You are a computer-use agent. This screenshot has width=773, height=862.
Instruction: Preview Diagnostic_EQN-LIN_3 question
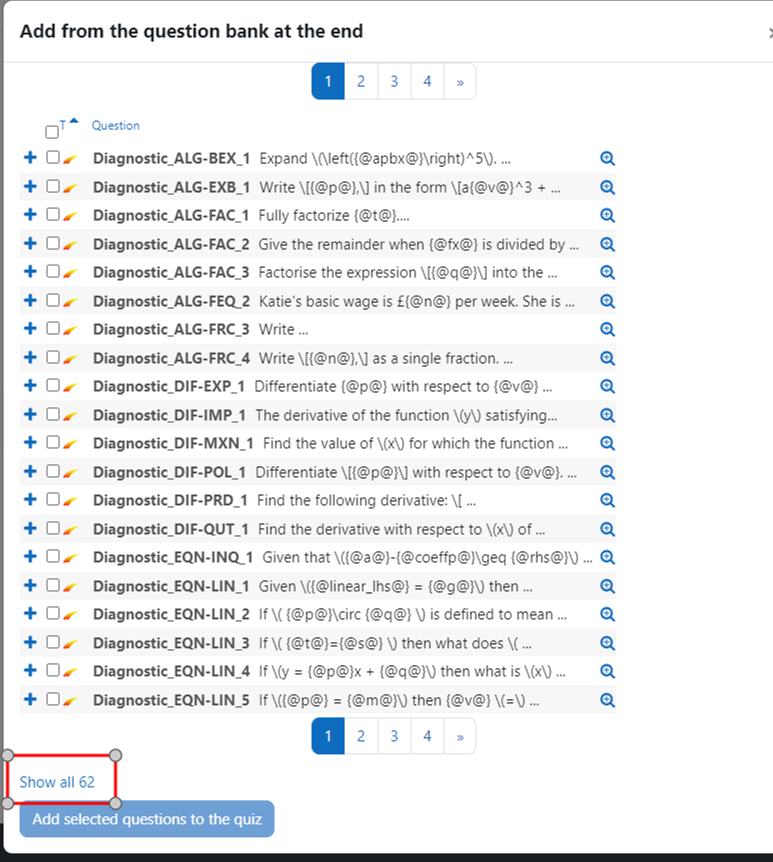(x=607, y=643)
